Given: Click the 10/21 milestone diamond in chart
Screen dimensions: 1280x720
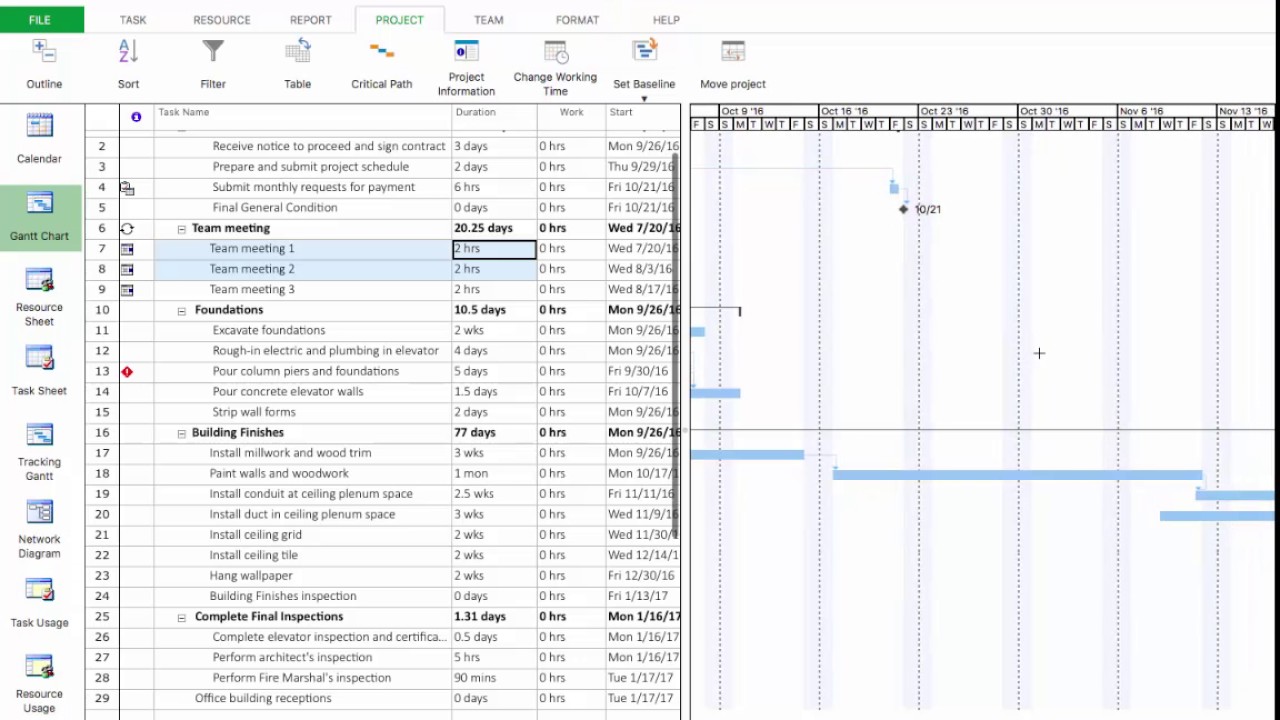Looking at the screenshot, I should [903, 209].
